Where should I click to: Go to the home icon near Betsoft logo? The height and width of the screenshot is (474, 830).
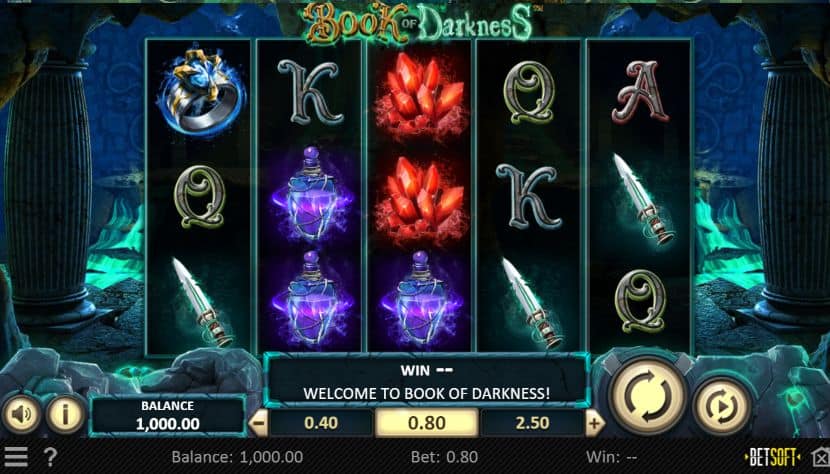(821, 457)
